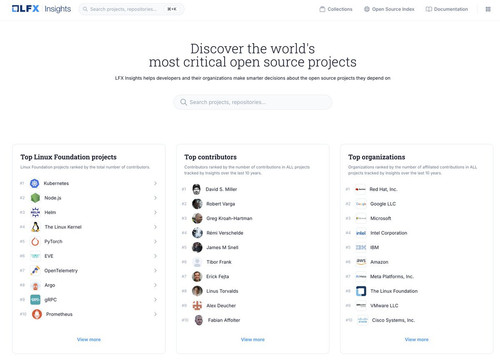500x361 pixels.
Task: Click the Linux Kernel penguin icon
Action: 35,227
